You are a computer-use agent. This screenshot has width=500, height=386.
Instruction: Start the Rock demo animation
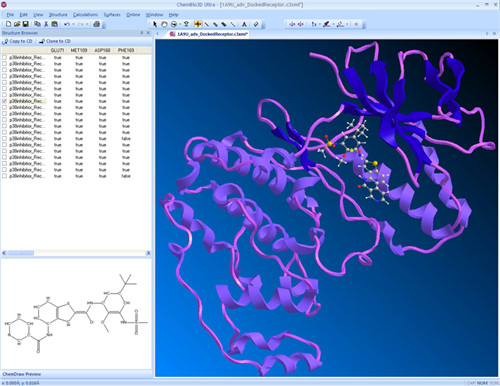(x=301, y=24)
